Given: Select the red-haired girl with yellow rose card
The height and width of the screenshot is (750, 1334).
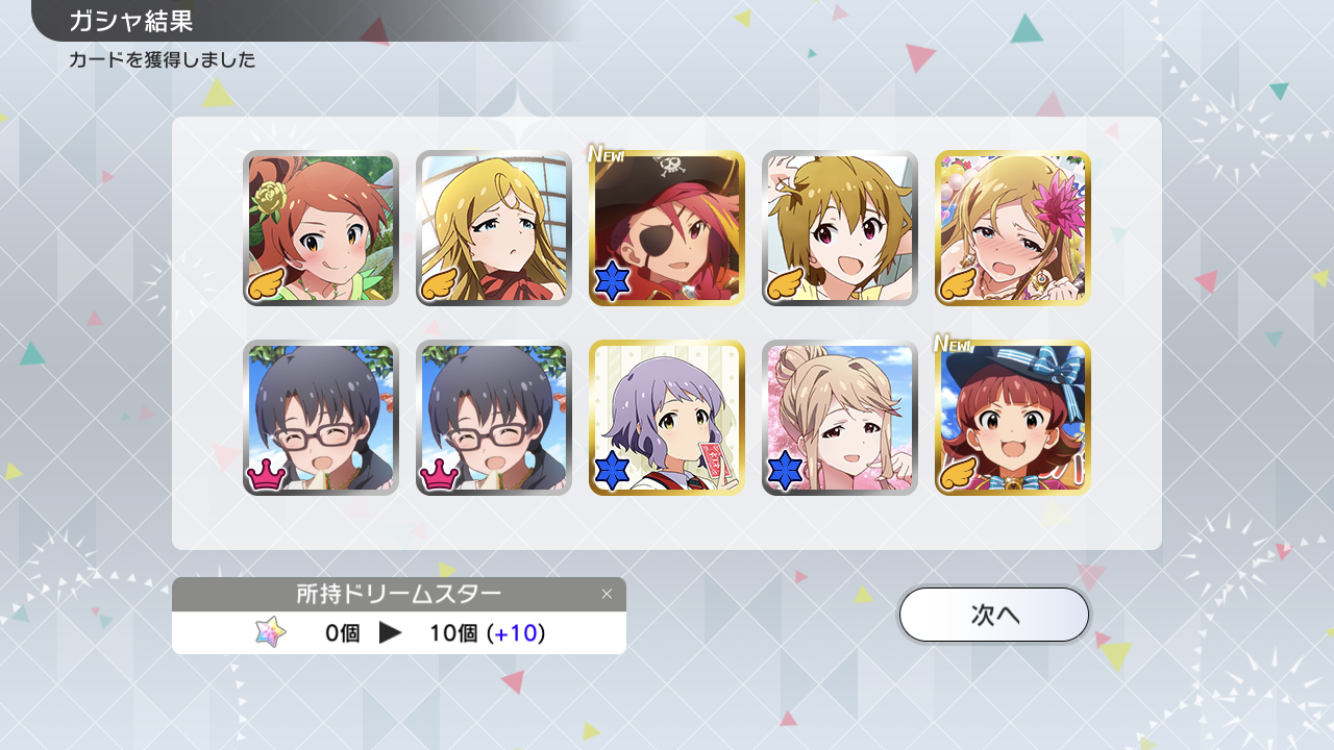Looking at the screenshot, I should [x=321, y=228].
